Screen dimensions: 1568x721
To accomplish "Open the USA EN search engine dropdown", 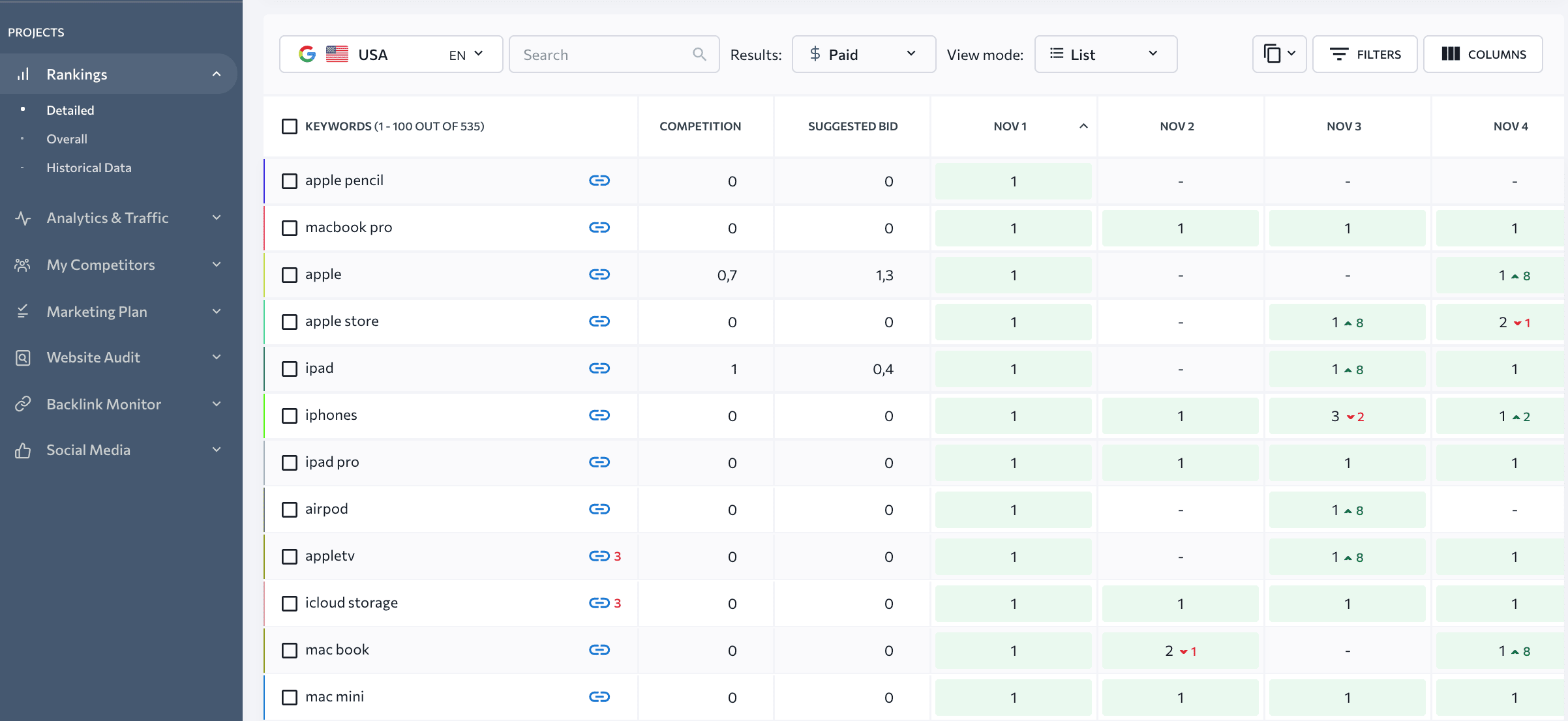I will (x=391, y=54).
